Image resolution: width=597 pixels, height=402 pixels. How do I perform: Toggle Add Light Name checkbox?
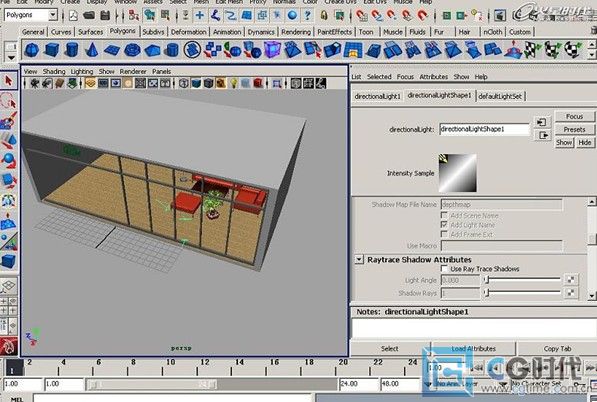(444, 225)
